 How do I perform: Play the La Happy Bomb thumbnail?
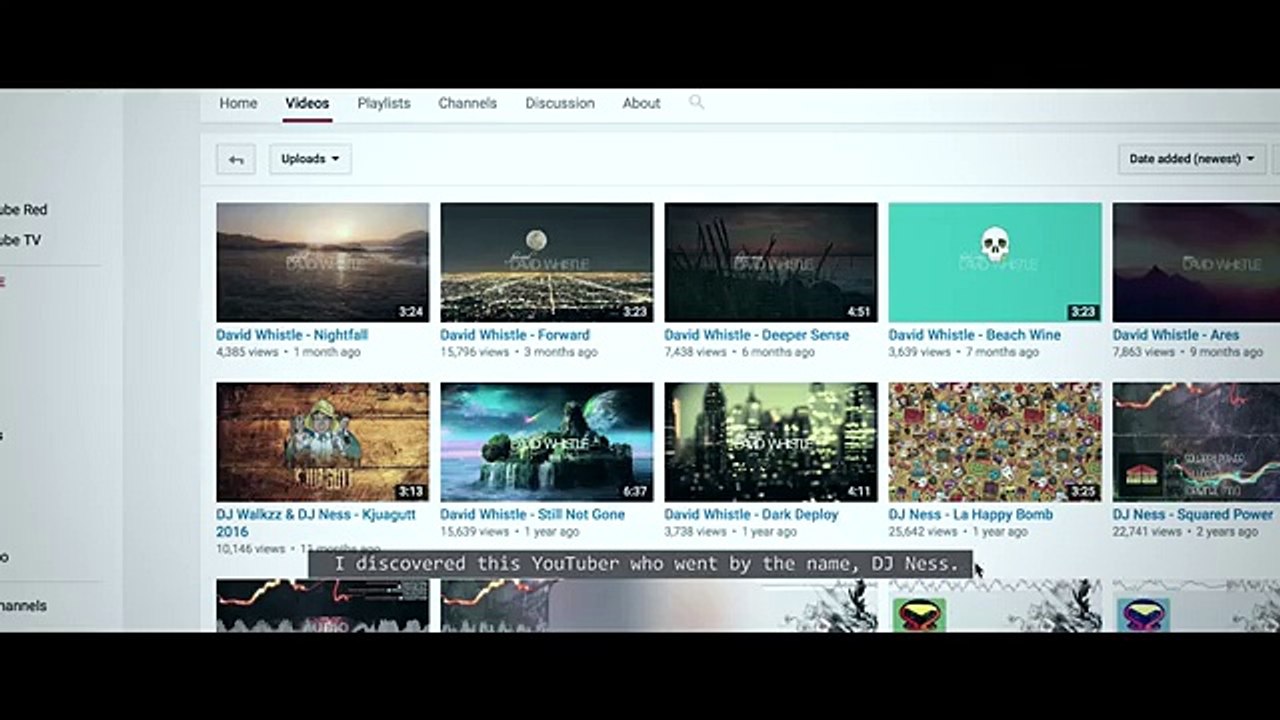pyautogui.click(x=995, y=442)
